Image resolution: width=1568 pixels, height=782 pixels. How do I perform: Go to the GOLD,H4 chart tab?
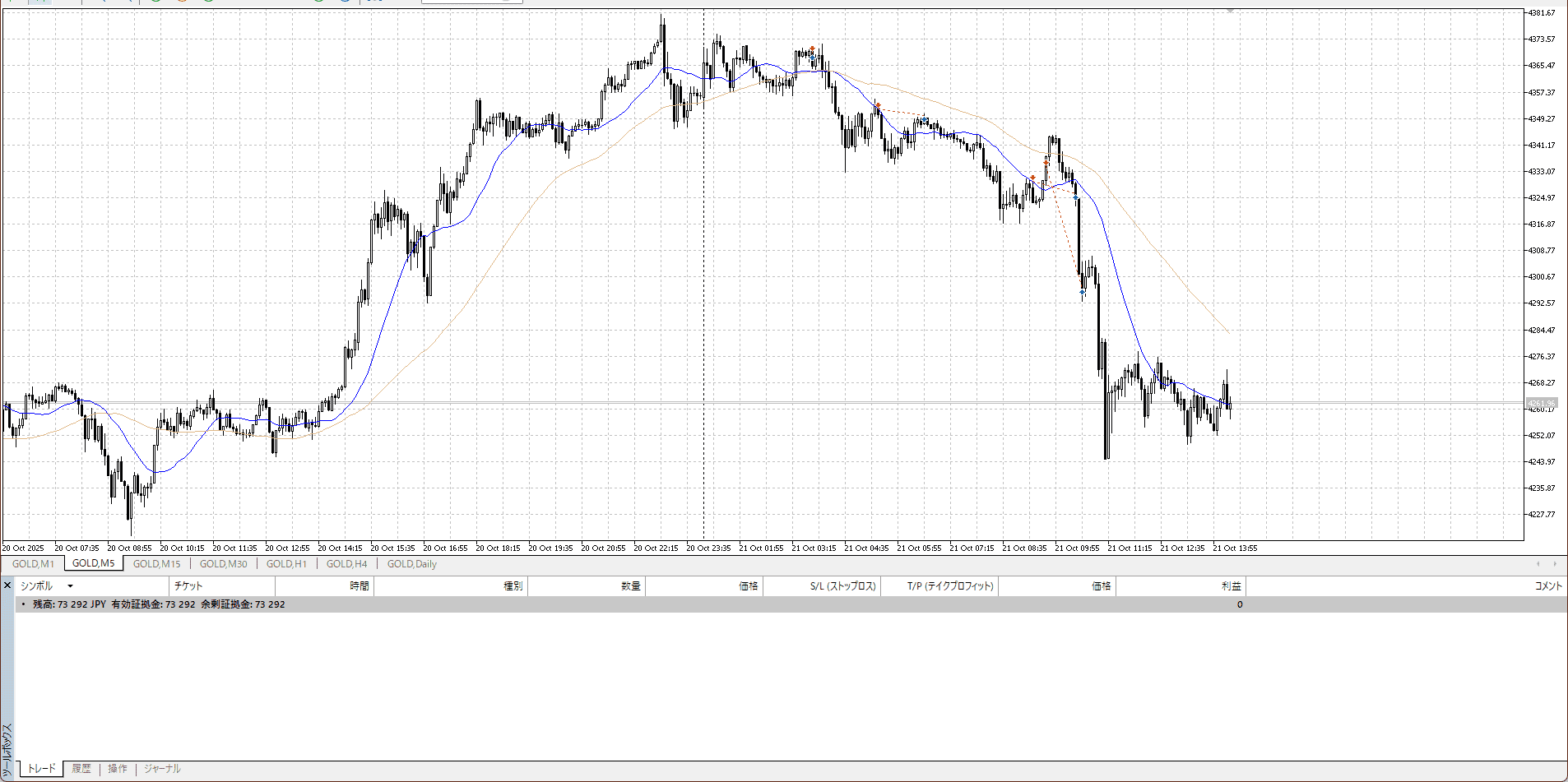pos(346,564)
